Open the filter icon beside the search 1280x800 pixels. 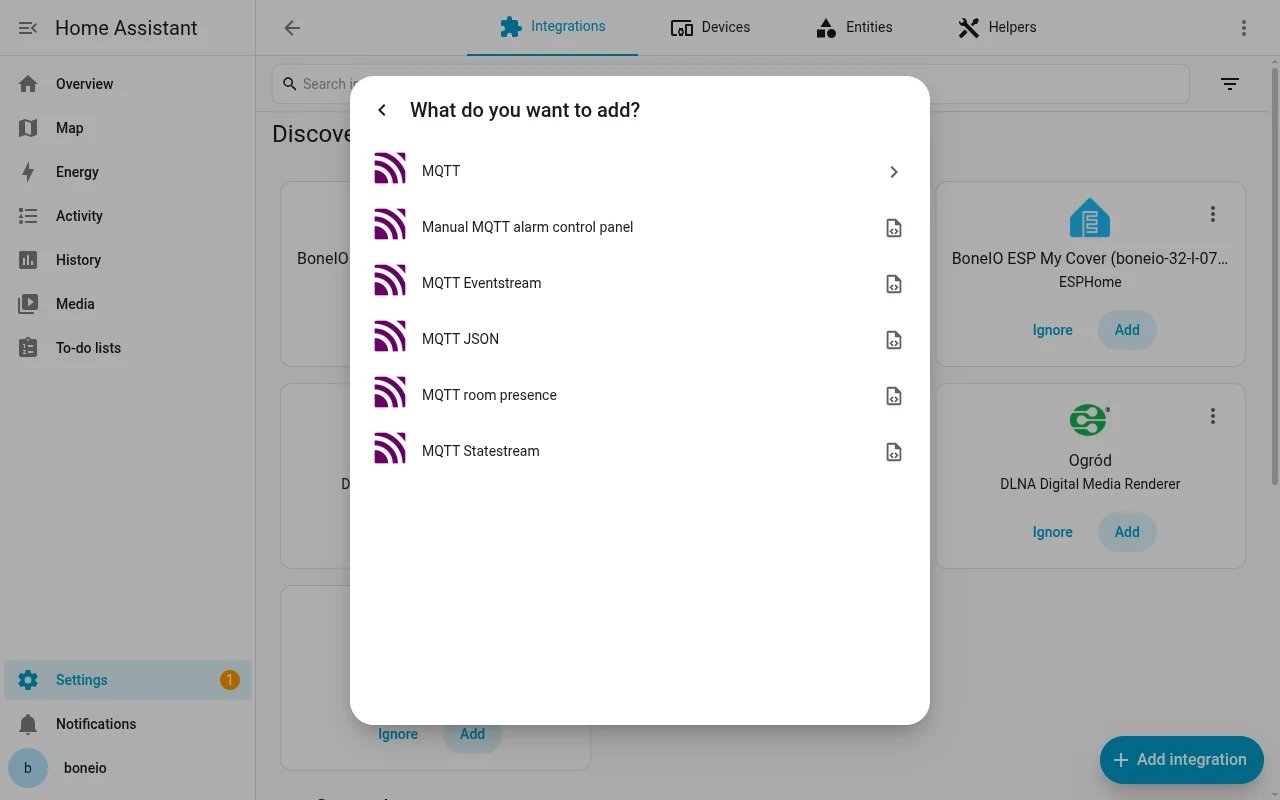point(1230,84)
